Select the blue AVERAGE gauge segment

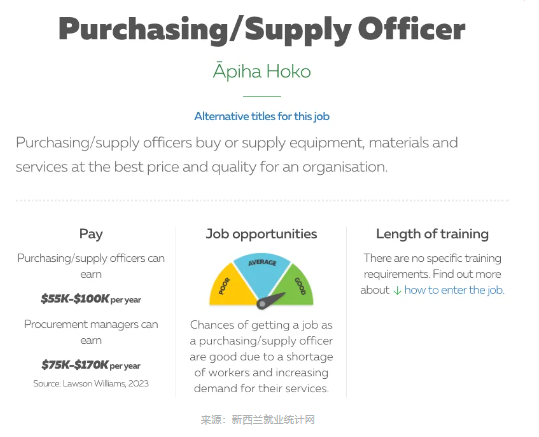pyautogui.click(x=262, y=272)
